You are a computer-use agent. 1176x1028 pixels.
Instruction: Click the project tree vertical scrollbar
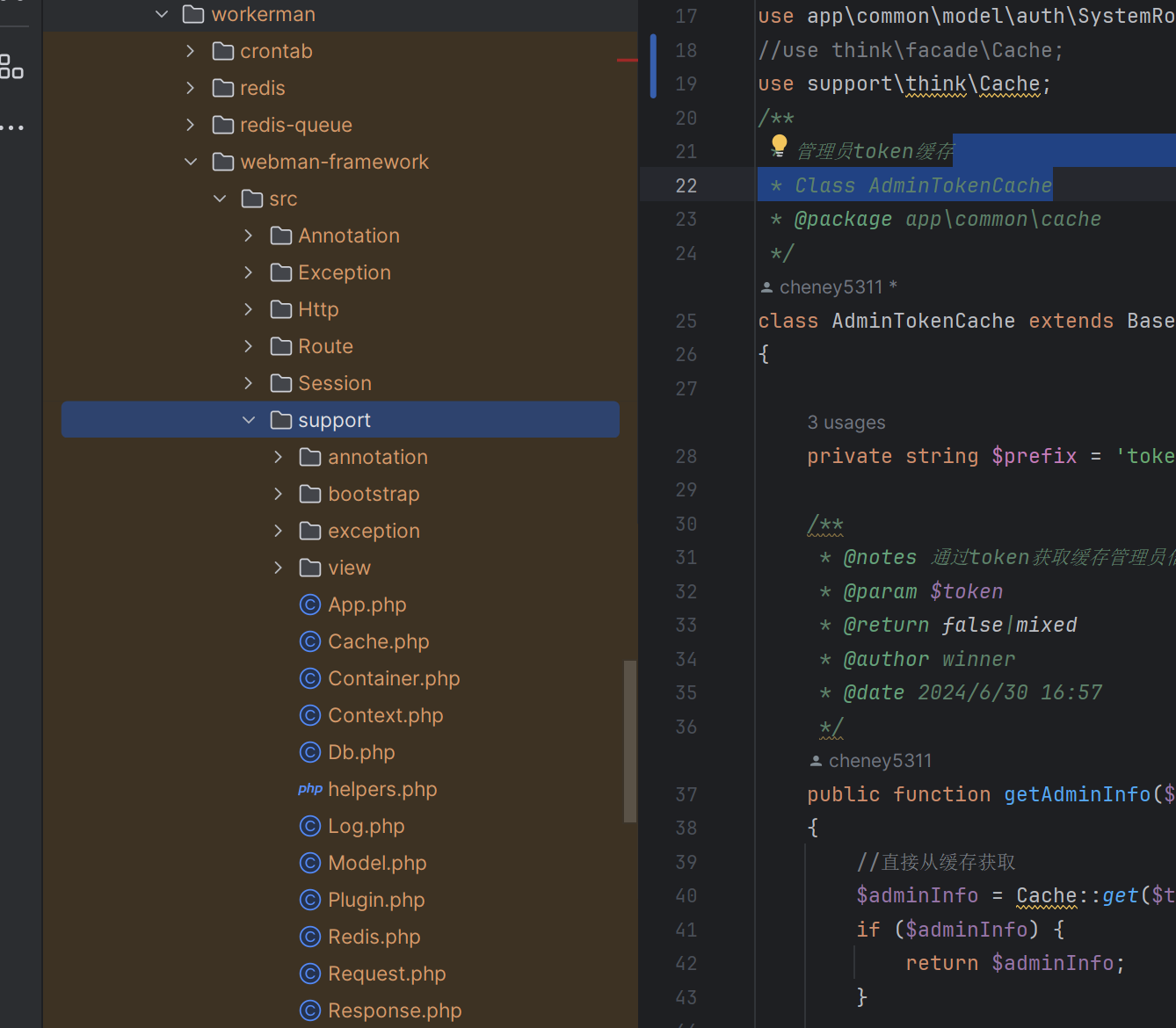pyautogui.click(x=629, y=742)
